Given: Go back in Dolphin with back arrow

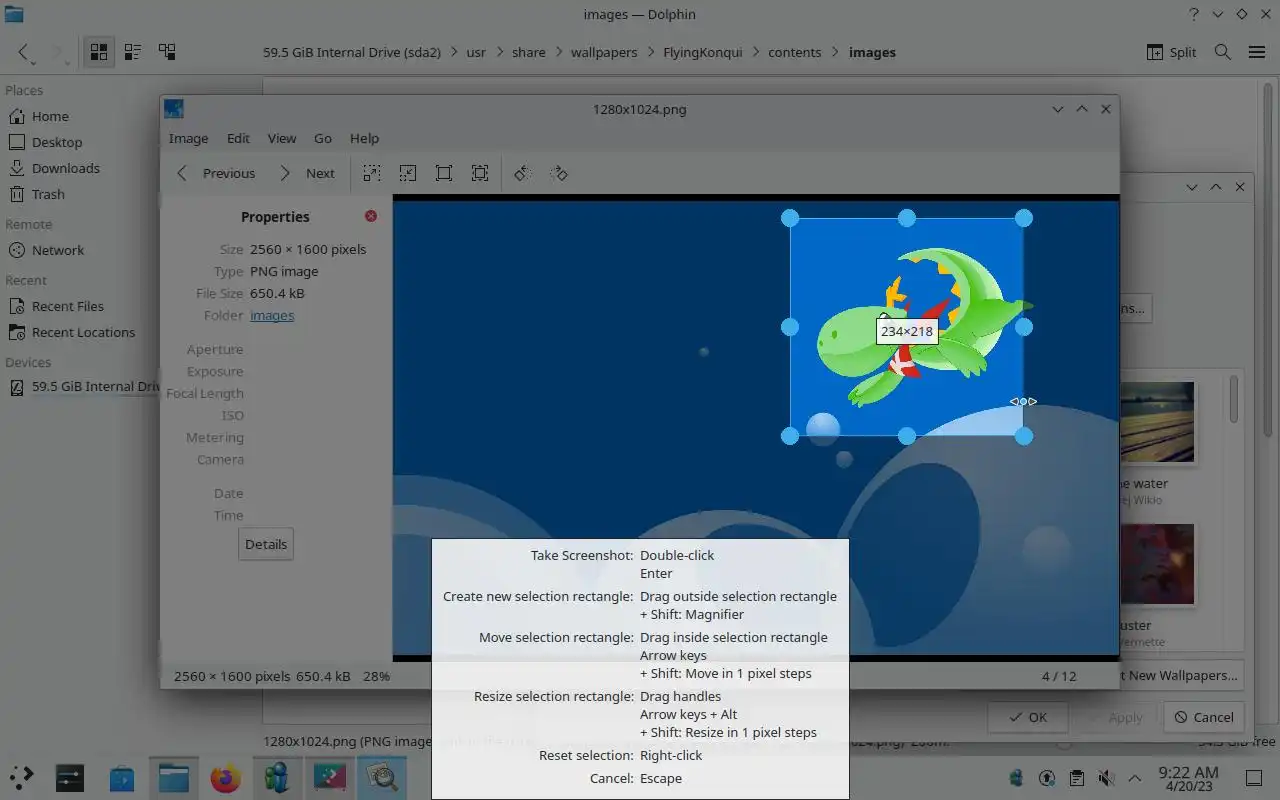Looking at the screenshot, I should [x=24, y=52].
